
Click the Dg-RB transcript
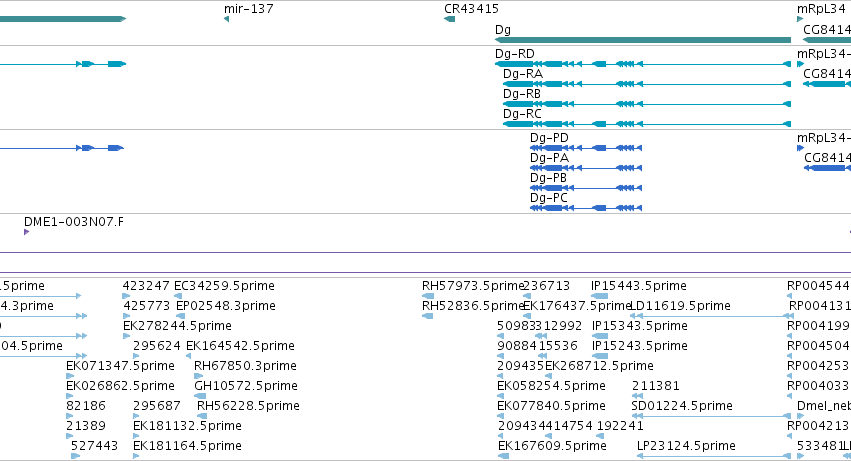[x=647, y=104]
